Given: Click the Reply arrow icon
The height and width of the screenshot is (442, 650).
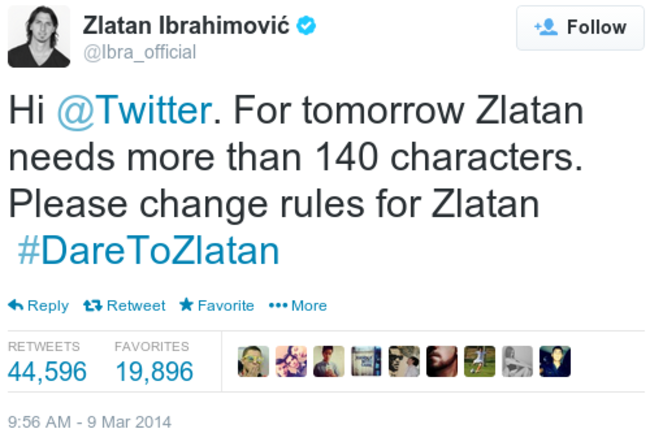Looking at the screenshot, I should coord(15,306).
